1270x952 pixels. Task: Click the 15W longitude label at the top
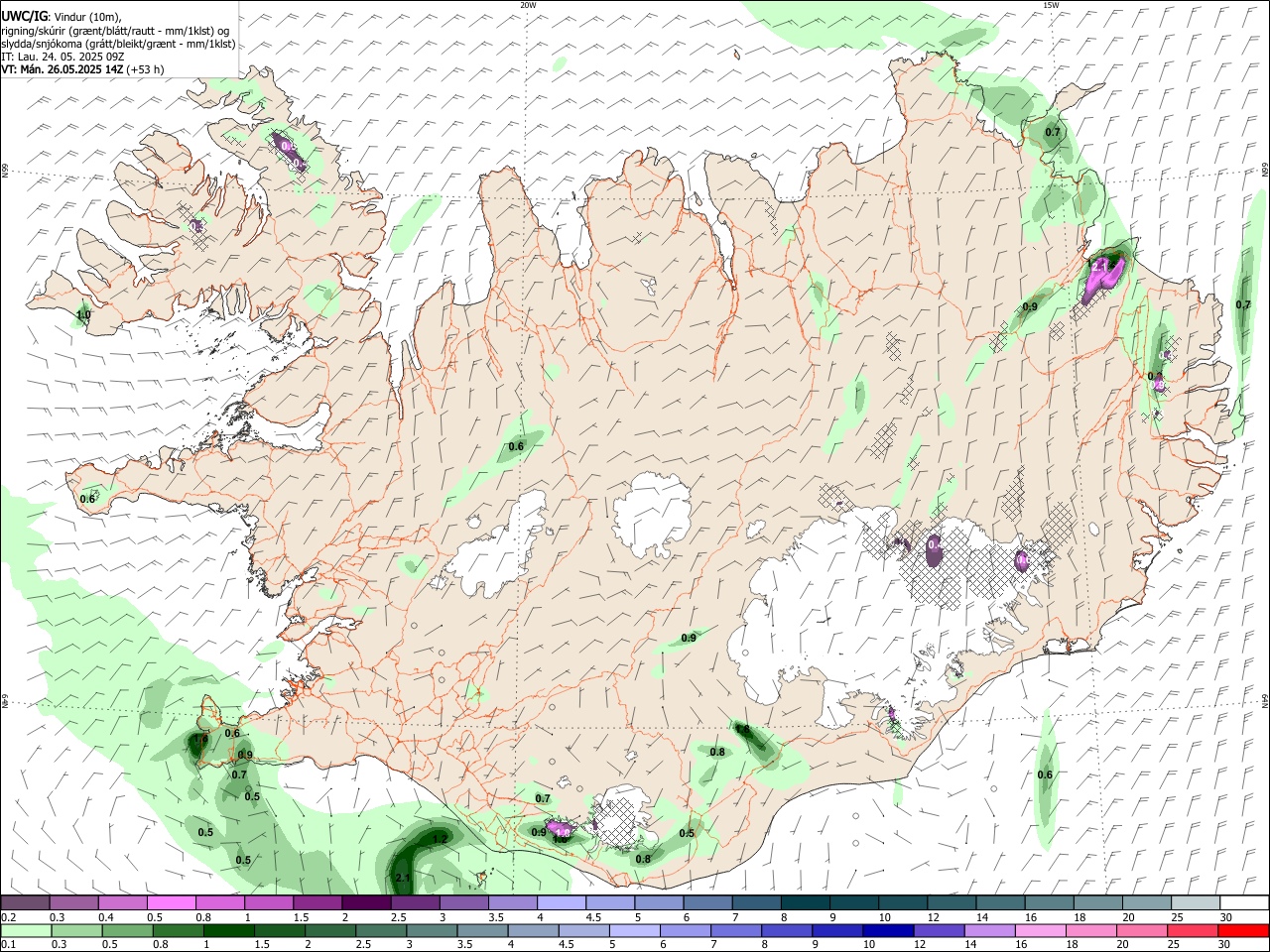[1051, 5]
